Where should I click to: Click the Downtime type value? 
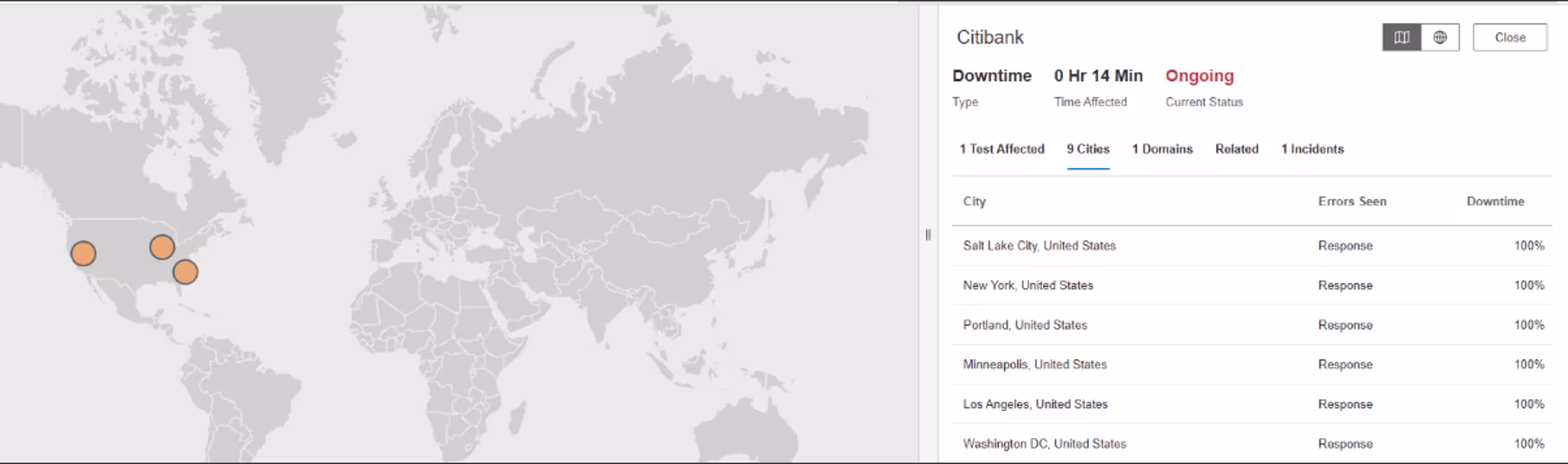[x=992, y=76]
